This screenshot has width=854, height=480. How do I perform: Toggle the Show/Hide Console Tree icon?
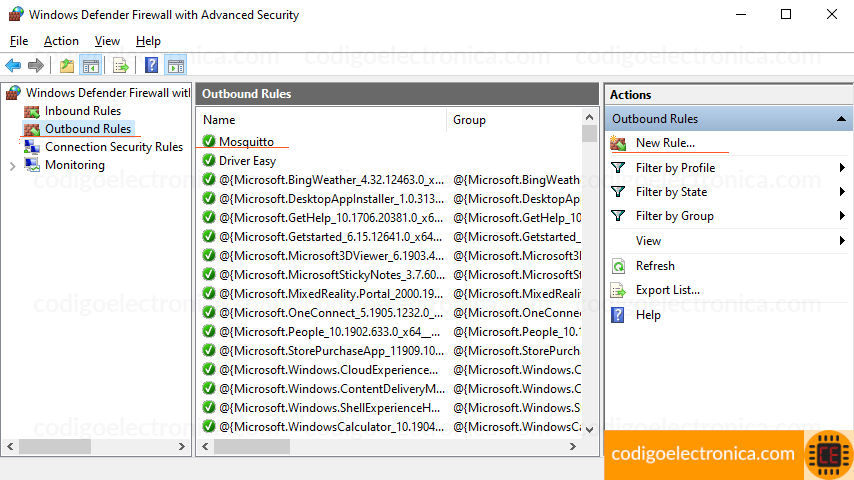(91, 66)
